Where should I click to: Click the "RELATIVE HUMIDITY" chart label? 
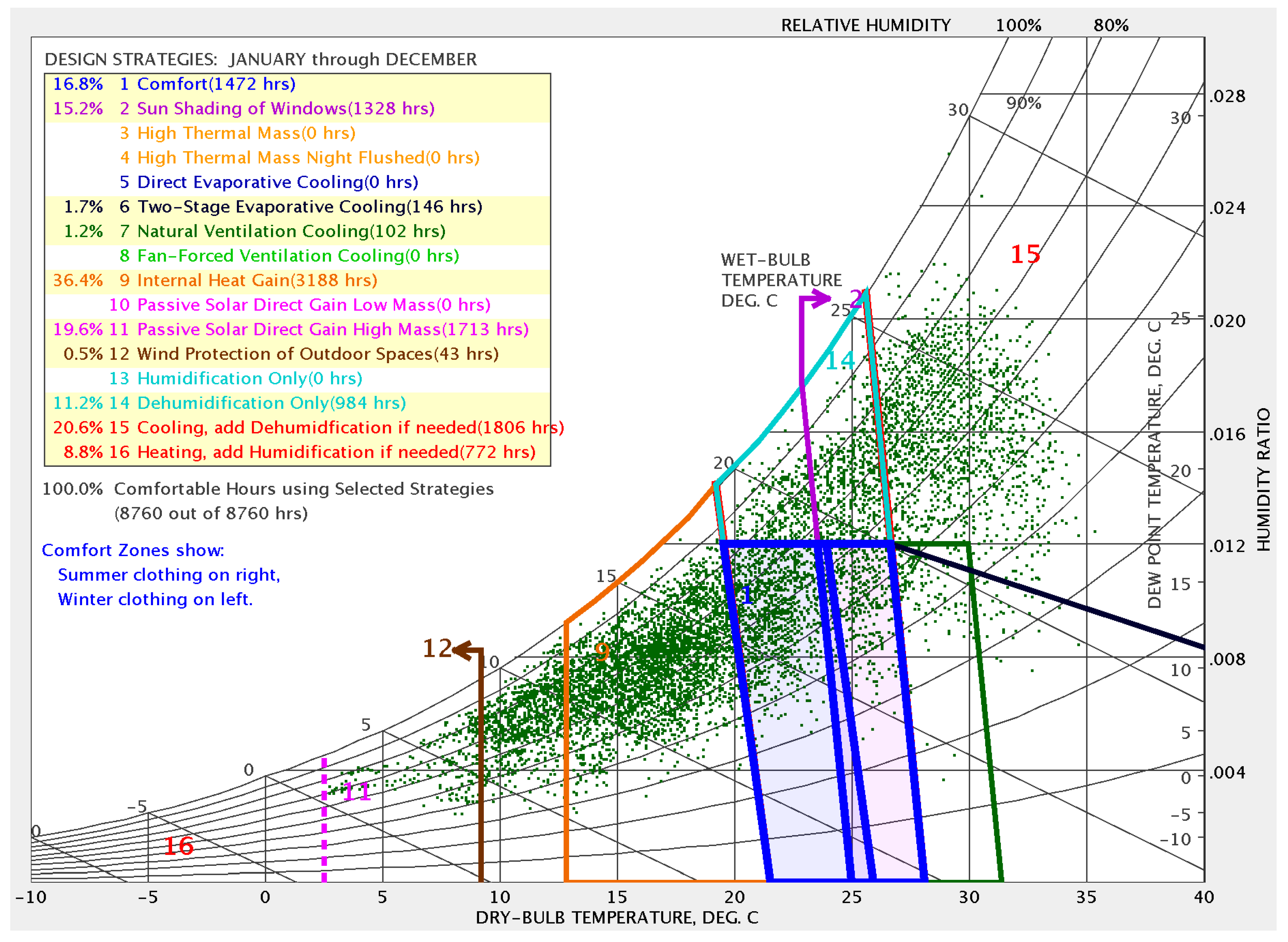pos(865,26)
